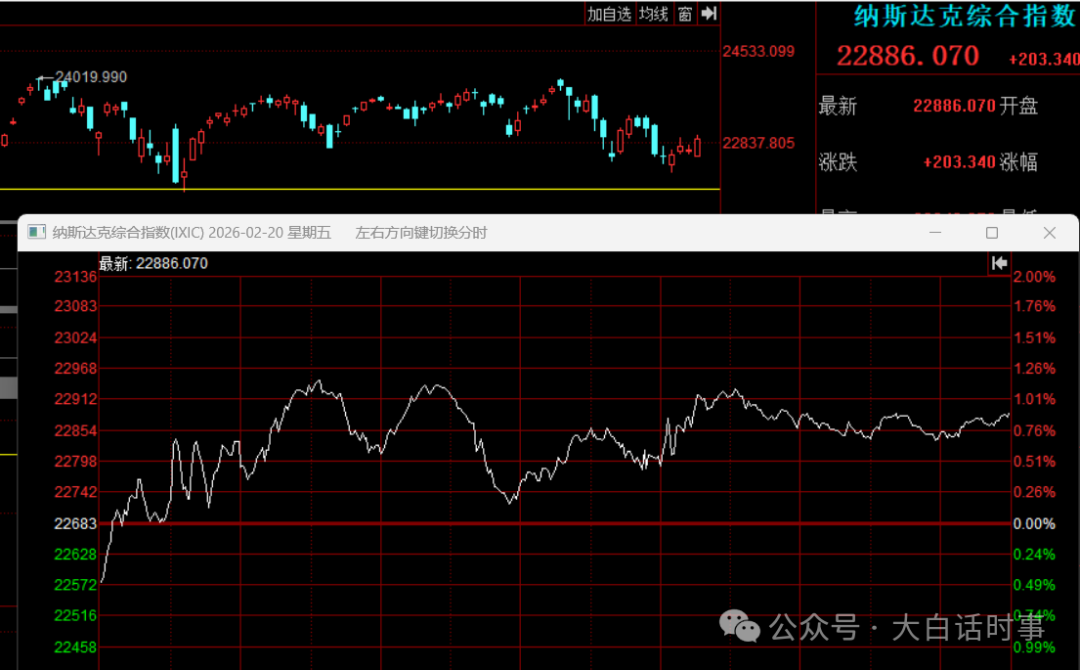
Task: Click the 2.00% label on percent axis
Action: point(1034,277)
